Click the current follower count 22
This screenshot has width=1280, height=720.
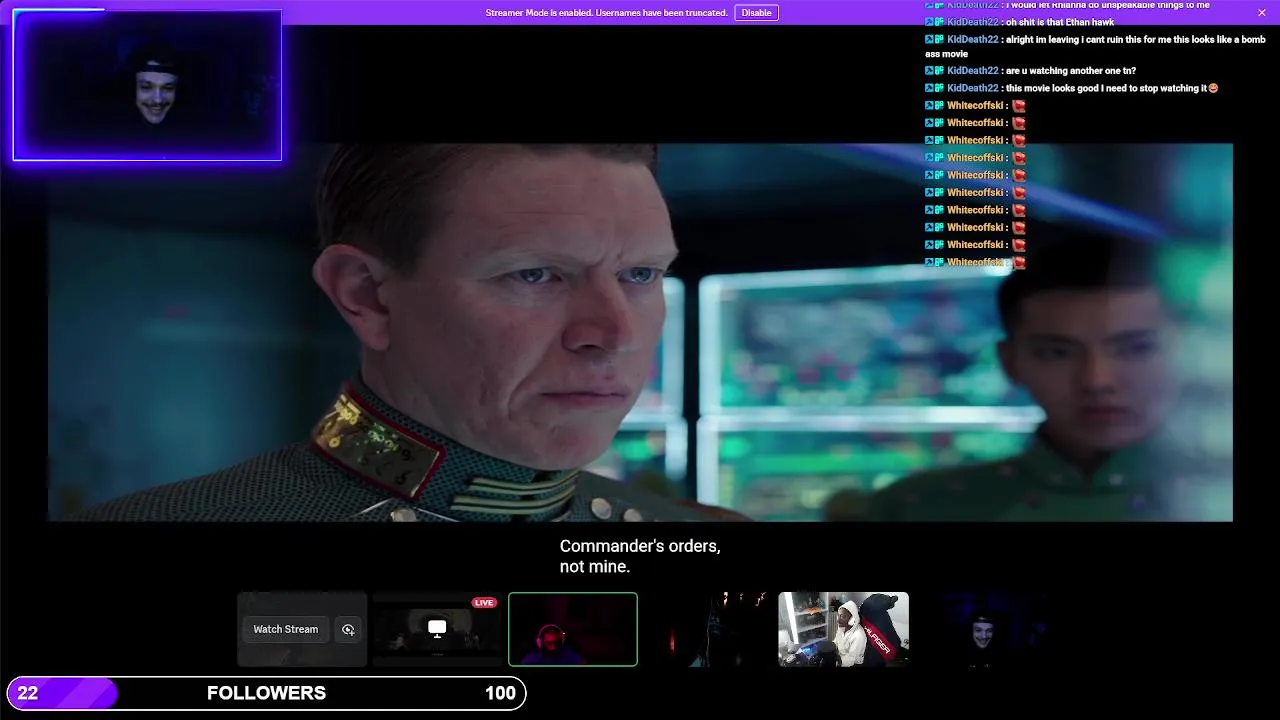[28, 693]
